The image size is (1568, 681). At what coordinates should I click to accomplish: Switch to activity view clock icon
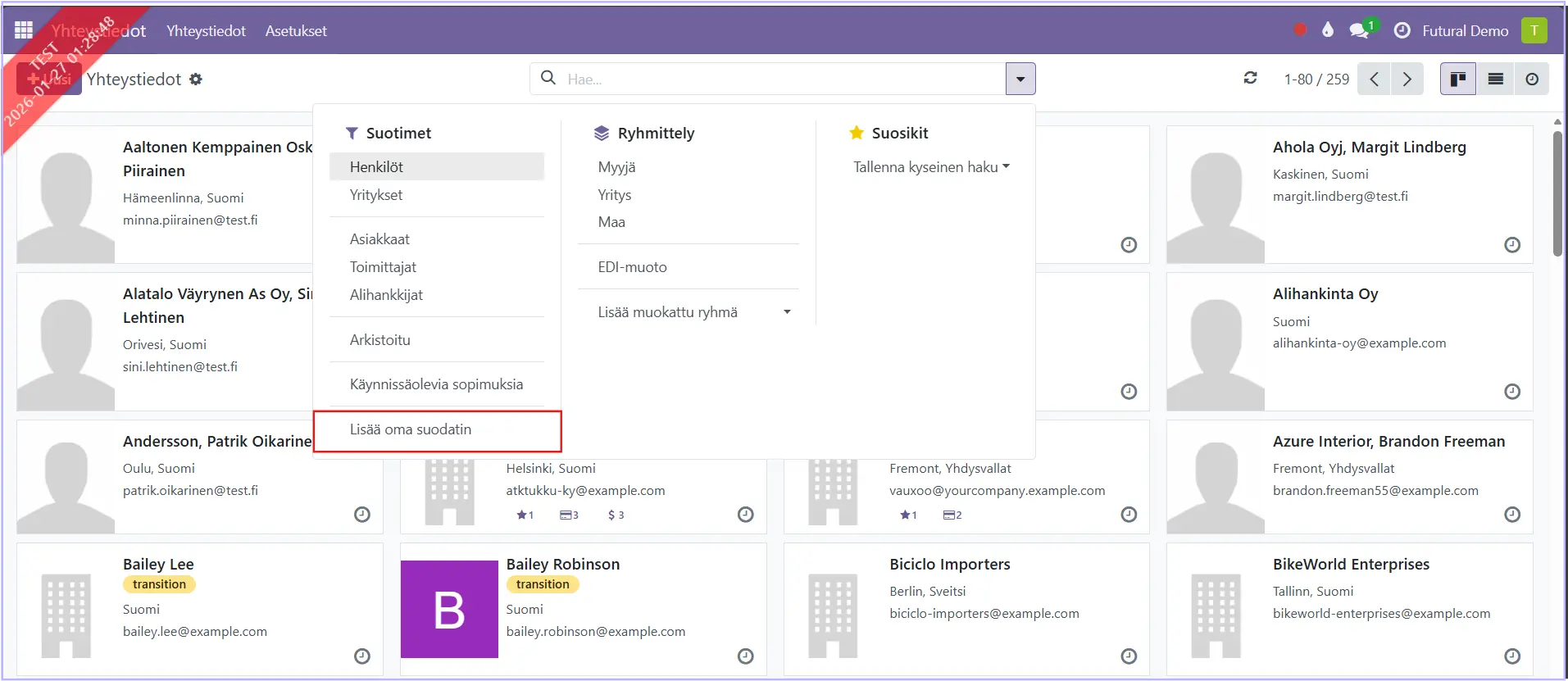pyautogui.click(x=1531, y=79)
